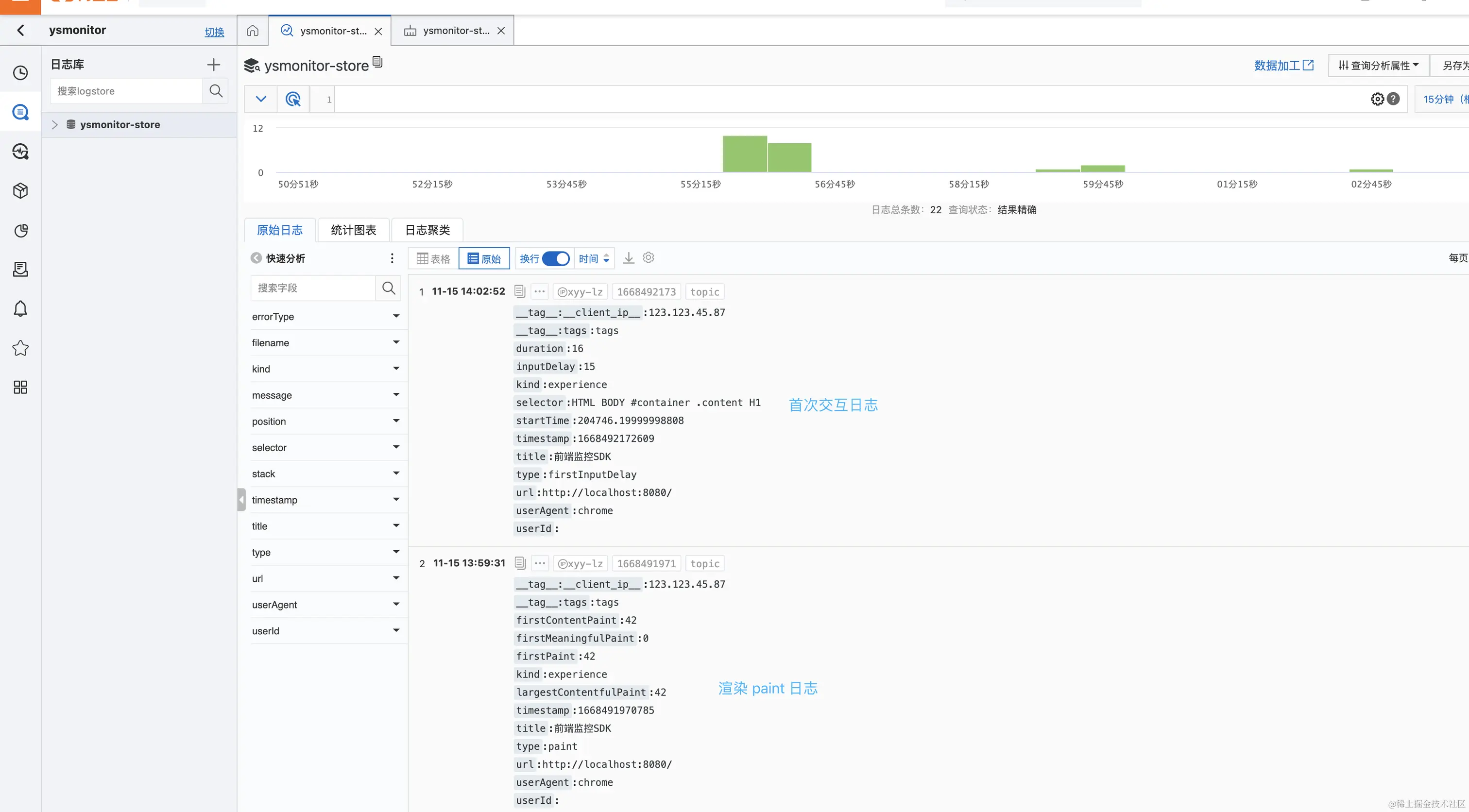Image resolution: width=1469 pixels, height=812 pixels.
Task: Open the star favorites icon in sidebar
Action: [20, 348]
